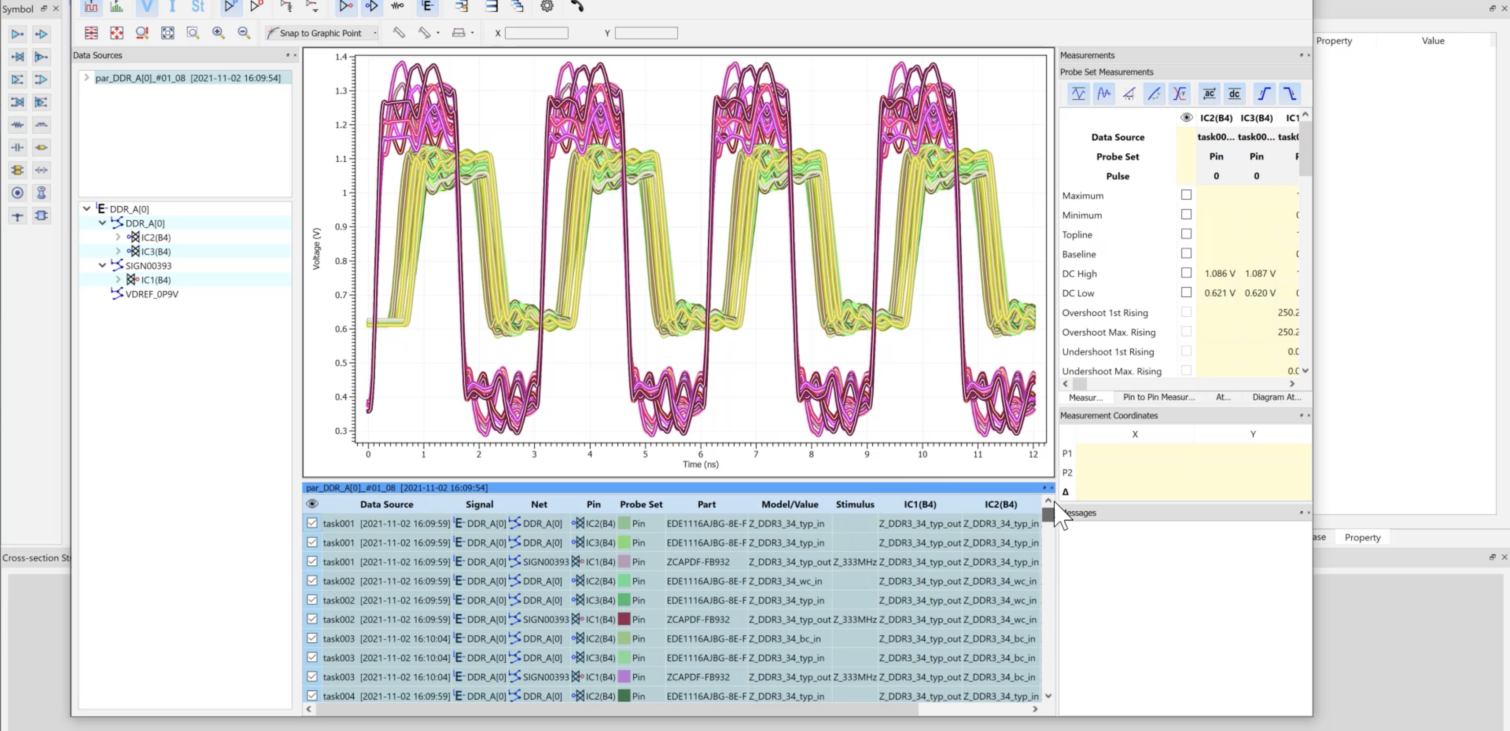Viewport: 1510px width, 731px height.
Task: Click the gear settings icon in top toolbar
Action: [x=547, y=6]
